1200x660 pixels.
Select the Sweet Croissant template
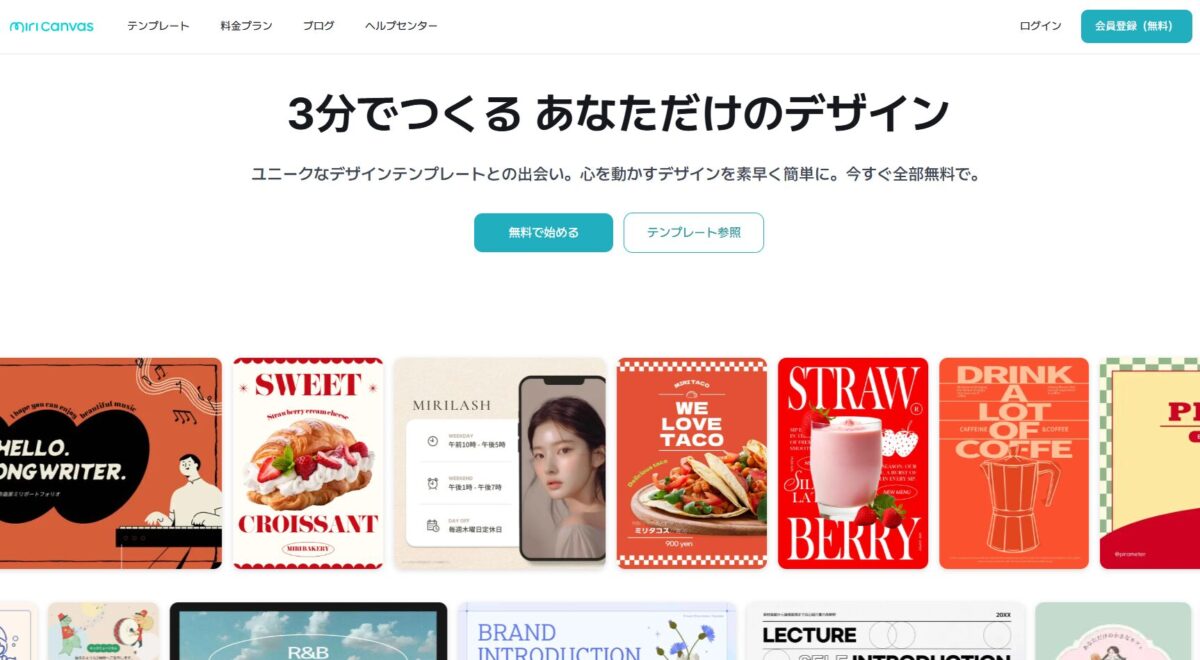308,463
